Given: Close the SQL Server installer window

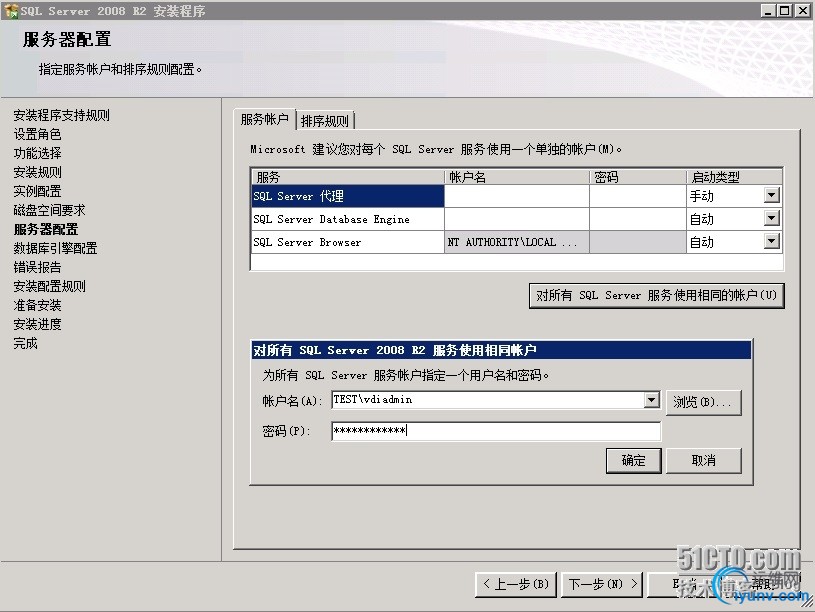Looking at the screenshot, I should 803,10.
